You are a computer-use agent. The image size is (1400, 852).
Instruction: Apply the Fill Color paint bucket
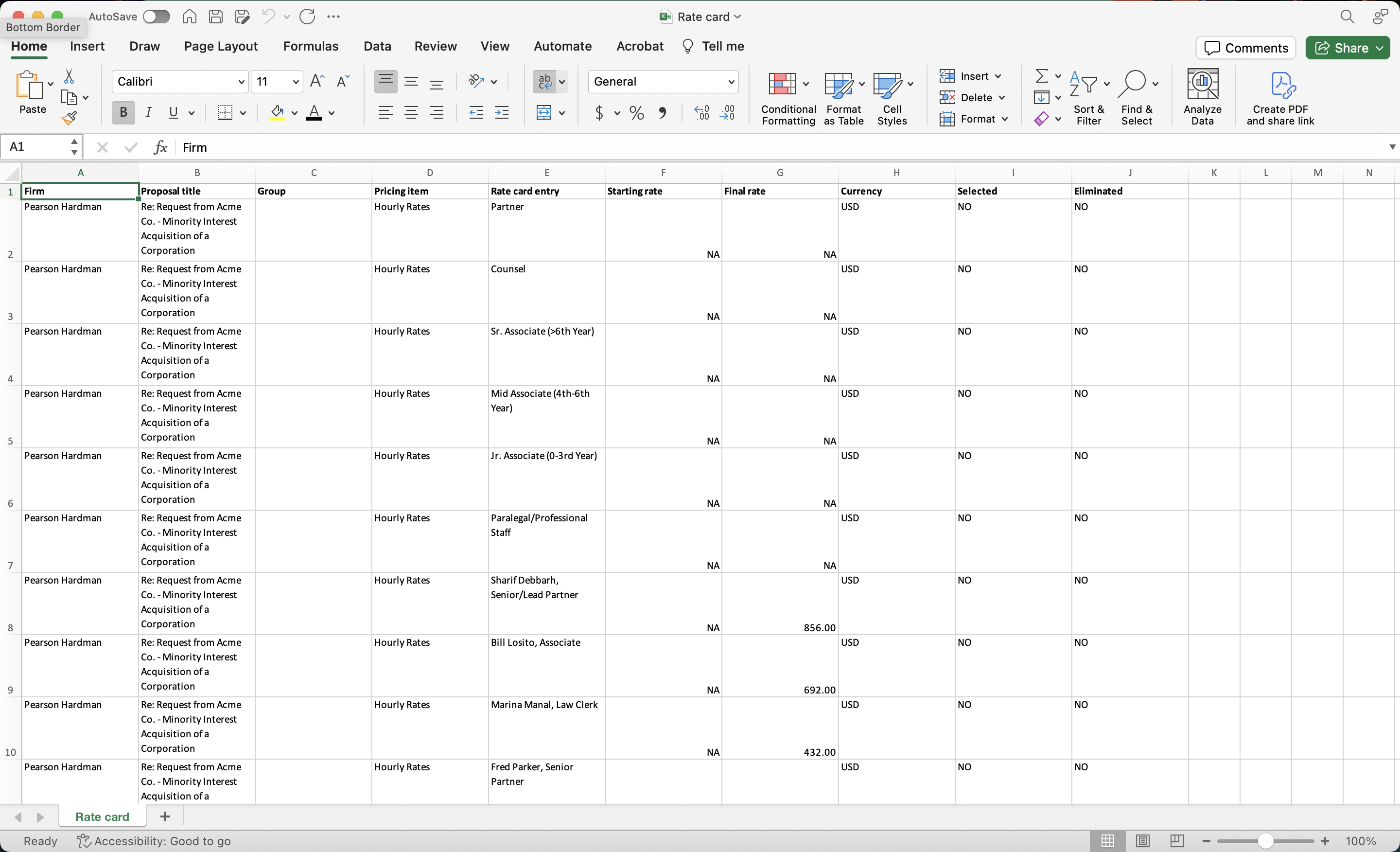[x=277, y=112]
